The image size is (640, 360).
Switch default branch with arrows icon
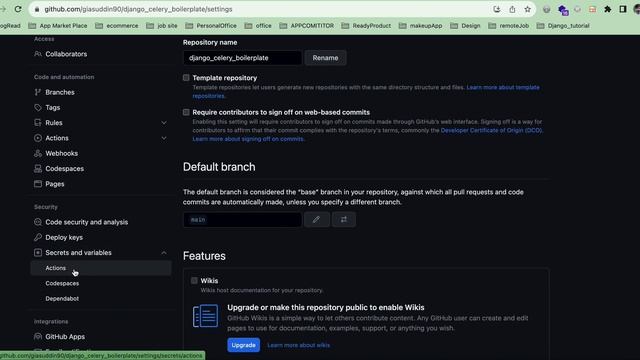[344, 220]
